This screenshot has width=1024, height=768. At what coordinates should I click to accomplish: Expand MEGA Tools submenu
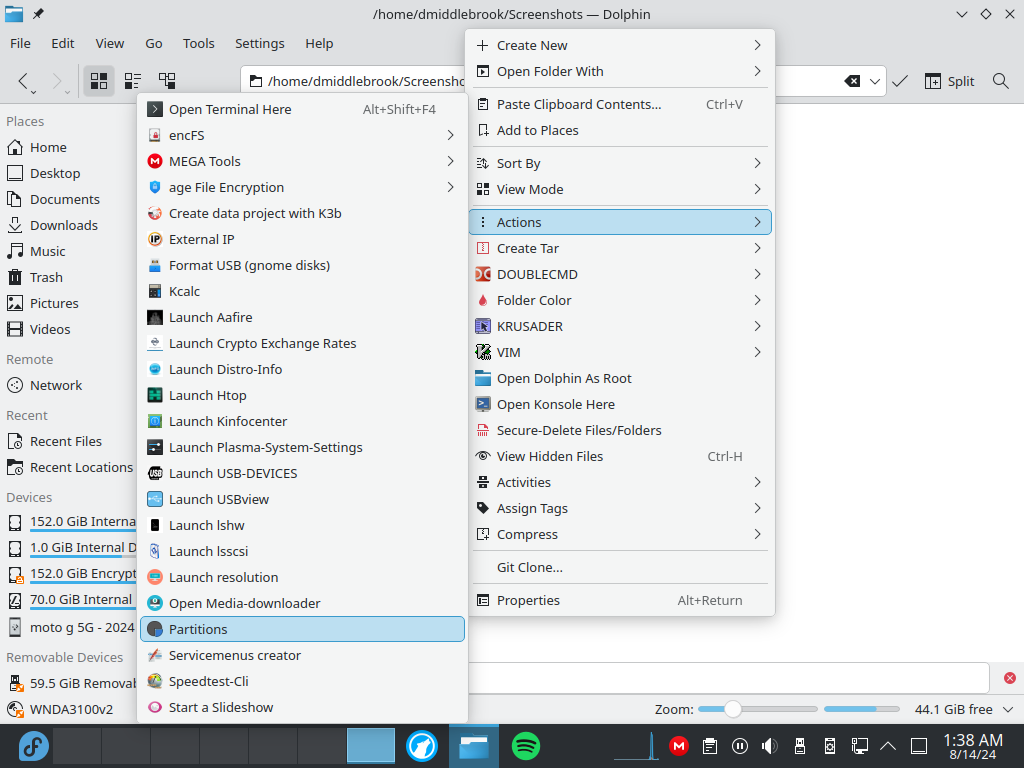(x=302, y=161)
